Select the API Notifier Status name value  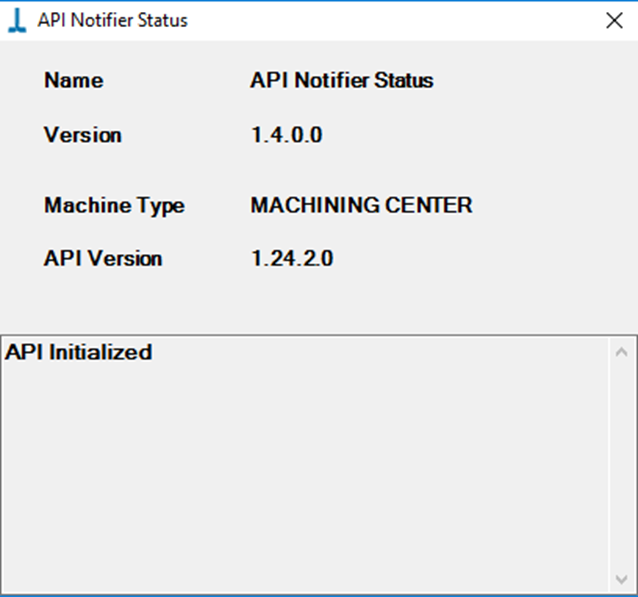(342, 80)
